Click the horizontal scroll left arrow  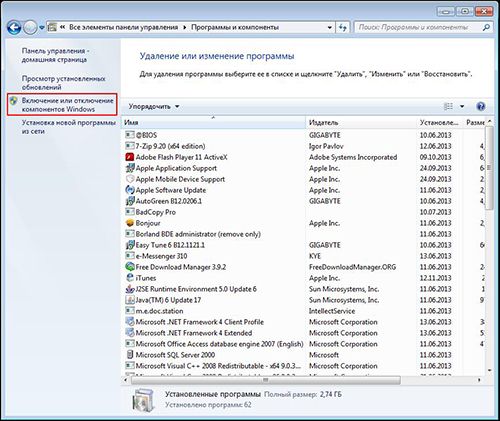pyautogui.click(x=126, y=380)
